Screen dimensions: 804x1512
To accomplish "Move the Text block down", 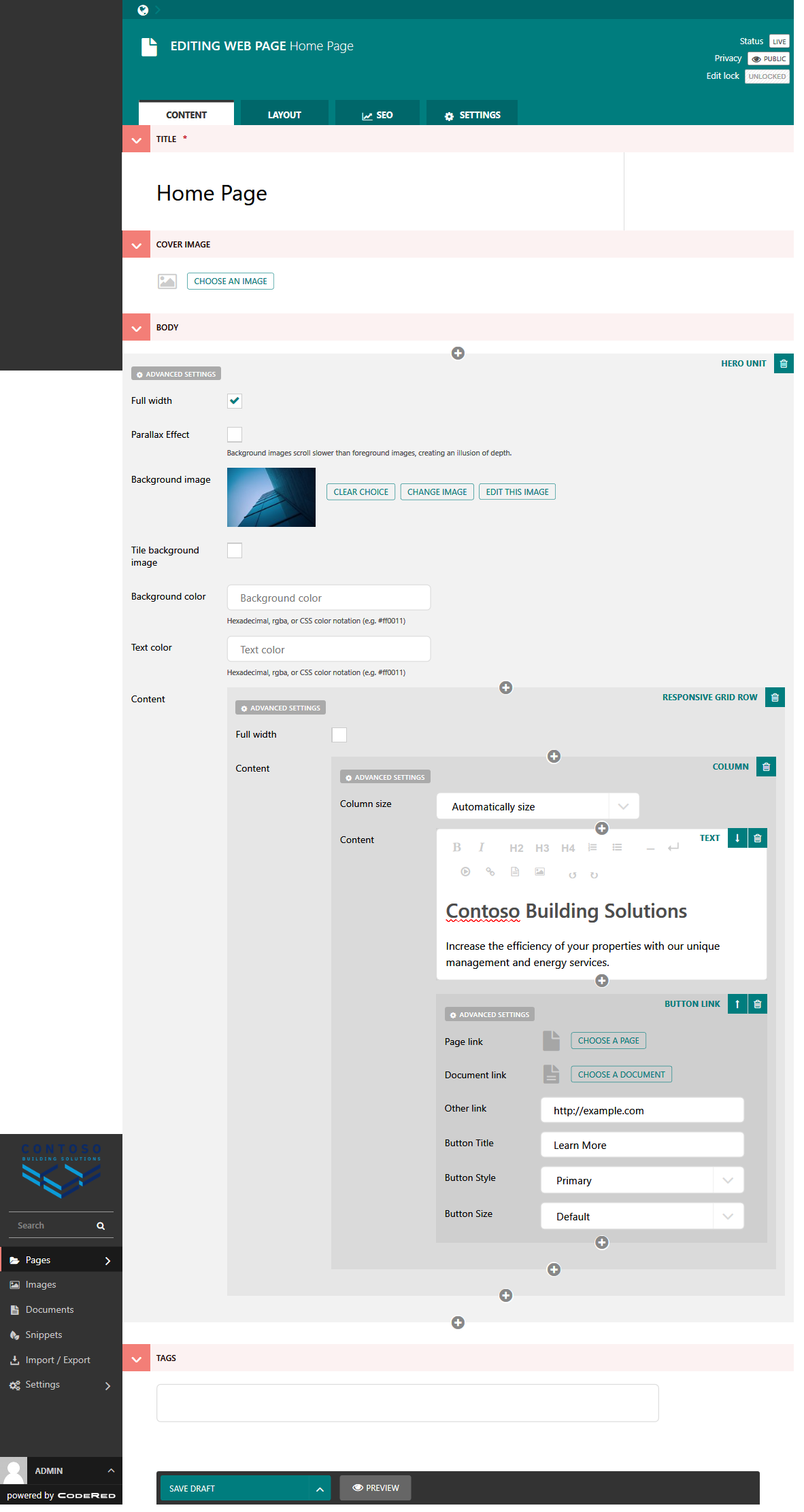I will pyautogui.click(x=737, y=838).
